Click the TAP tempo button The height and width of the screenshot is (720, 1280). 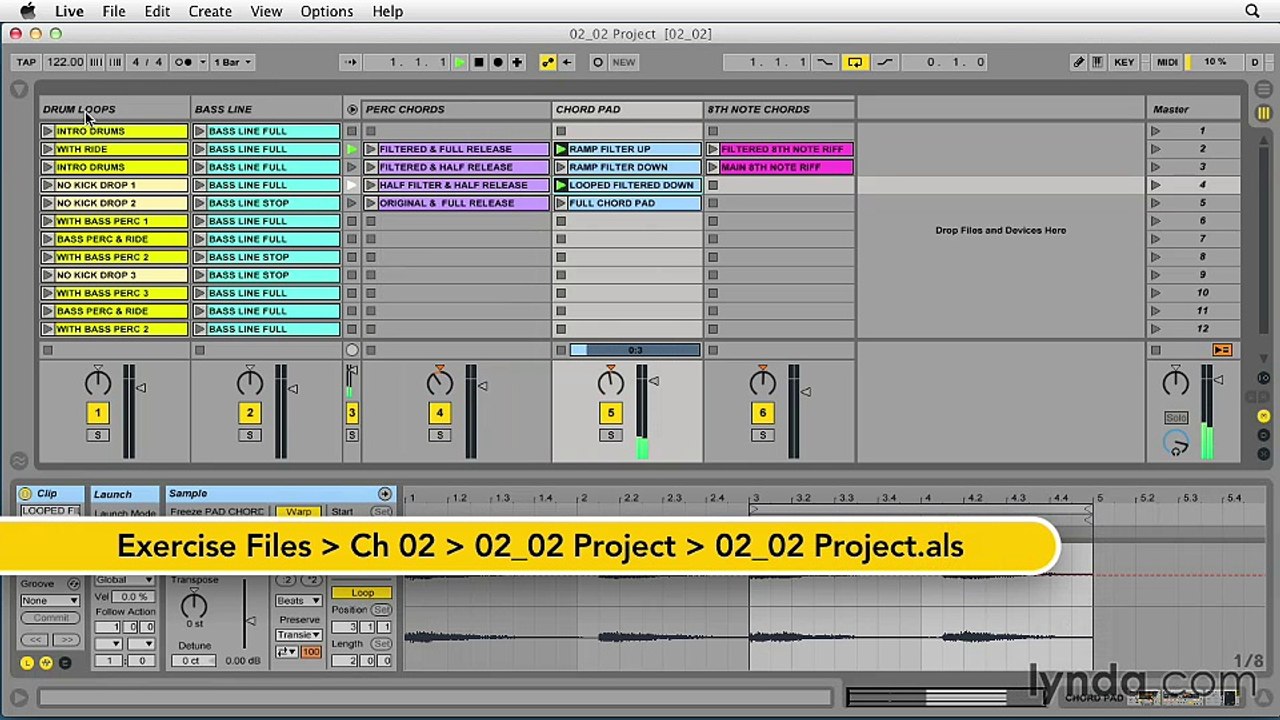(x=26, y=62)
